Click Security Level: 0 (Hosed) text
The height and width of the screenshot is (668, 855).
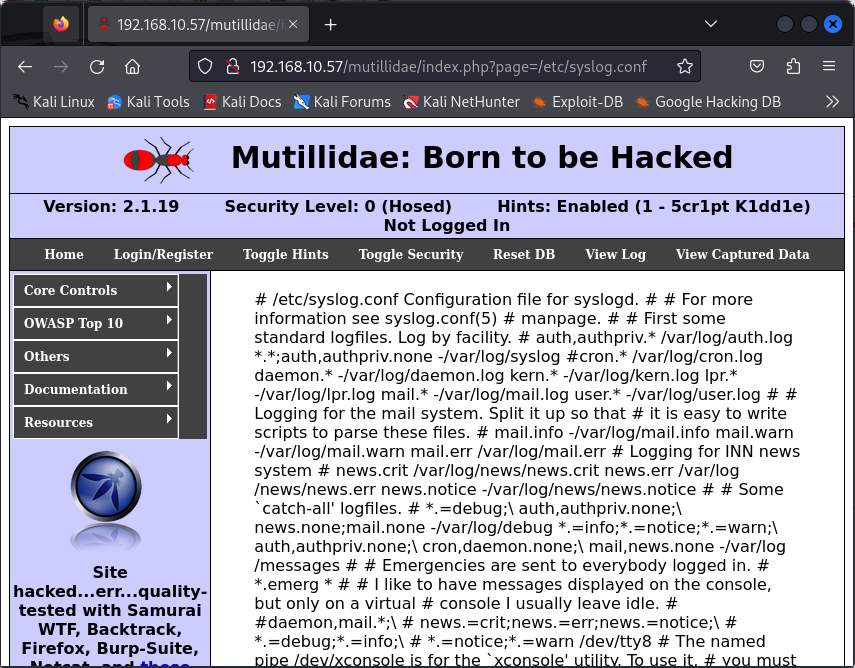[338, 206]
